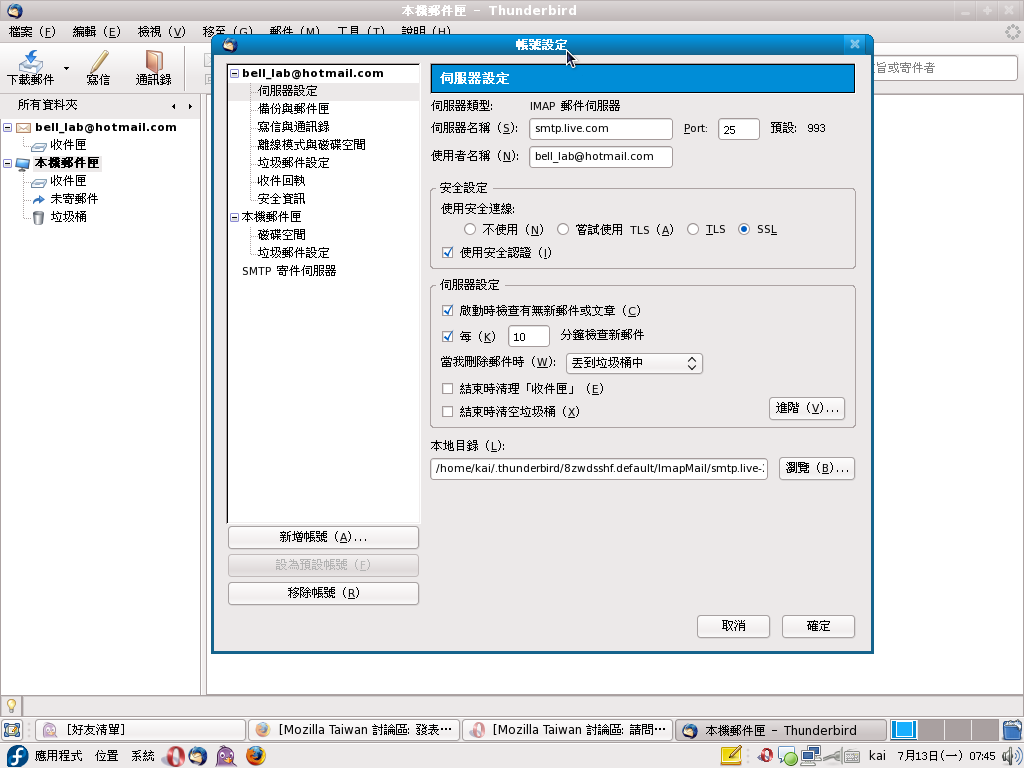Open the 應用程式 panel menu
Screen dimensions: 1024x768
[59, 756]
